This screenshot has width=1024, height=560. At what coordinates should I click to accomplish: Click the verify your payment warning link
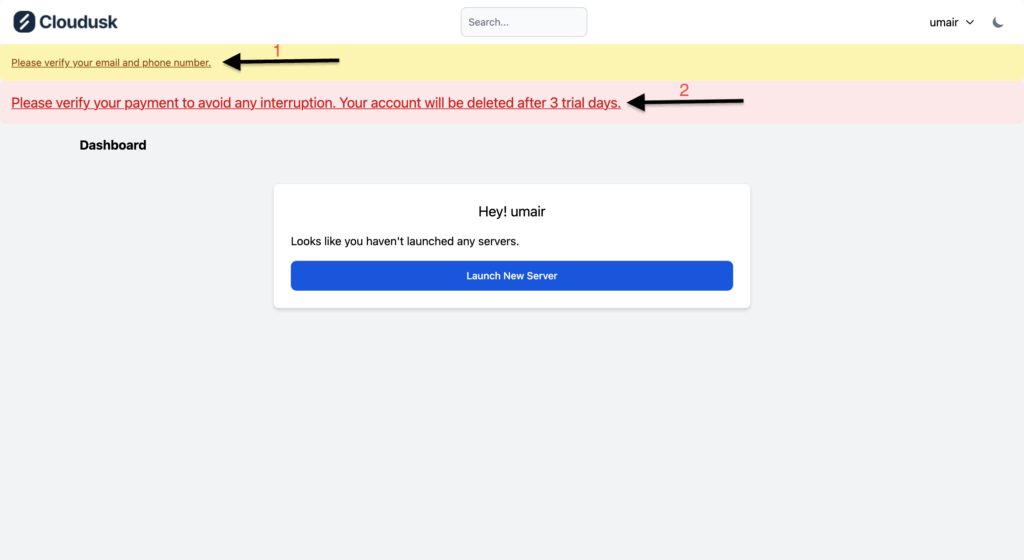click(316, 103)
